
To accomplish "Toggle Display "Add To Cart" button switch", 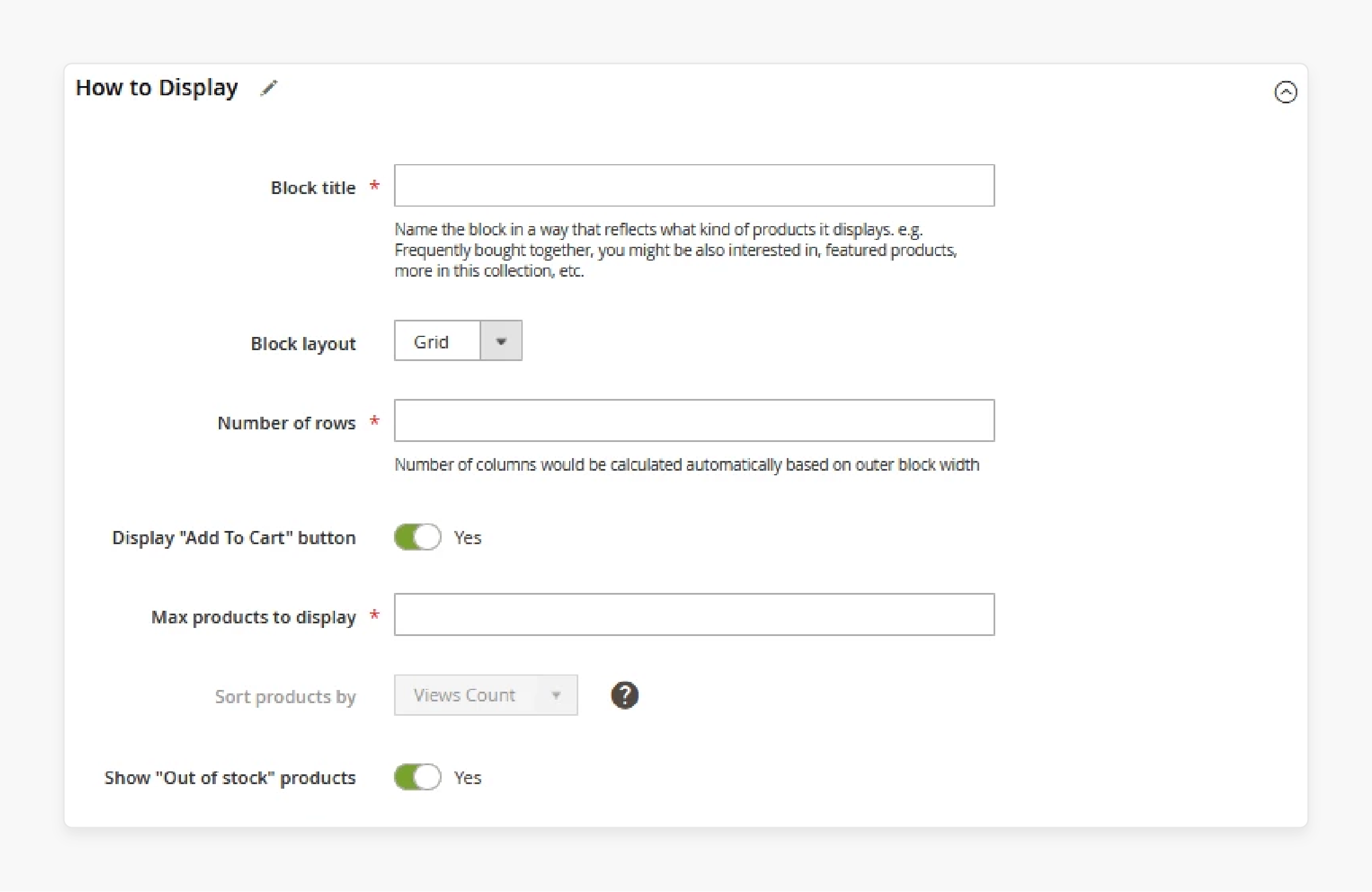I will [x=418, y=537].
